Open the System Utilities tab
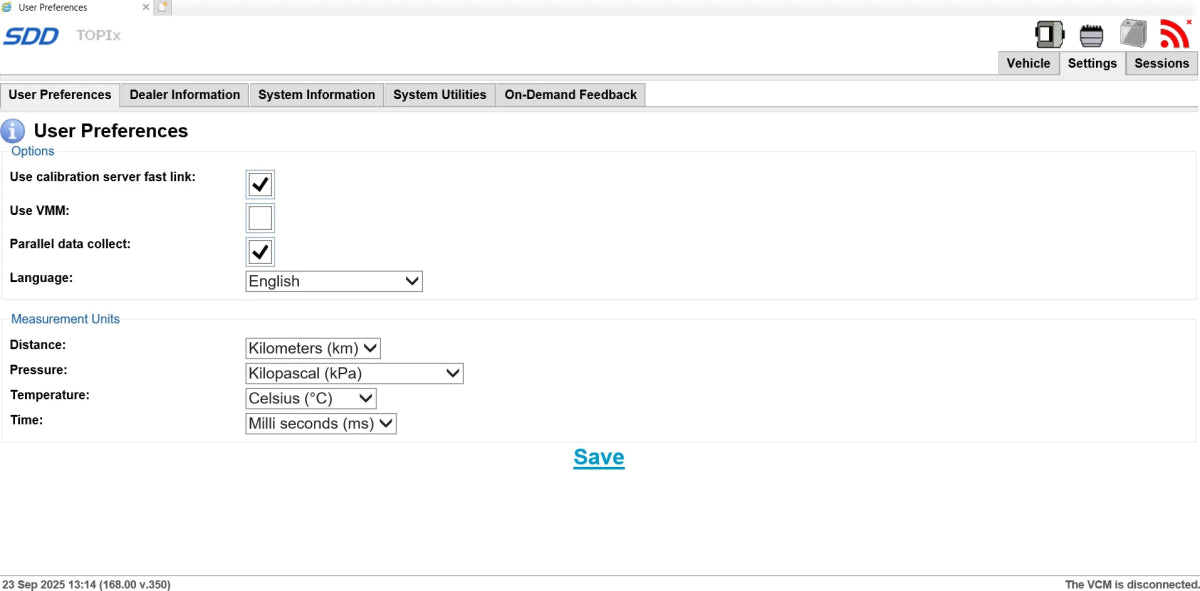 coord(439,95)
